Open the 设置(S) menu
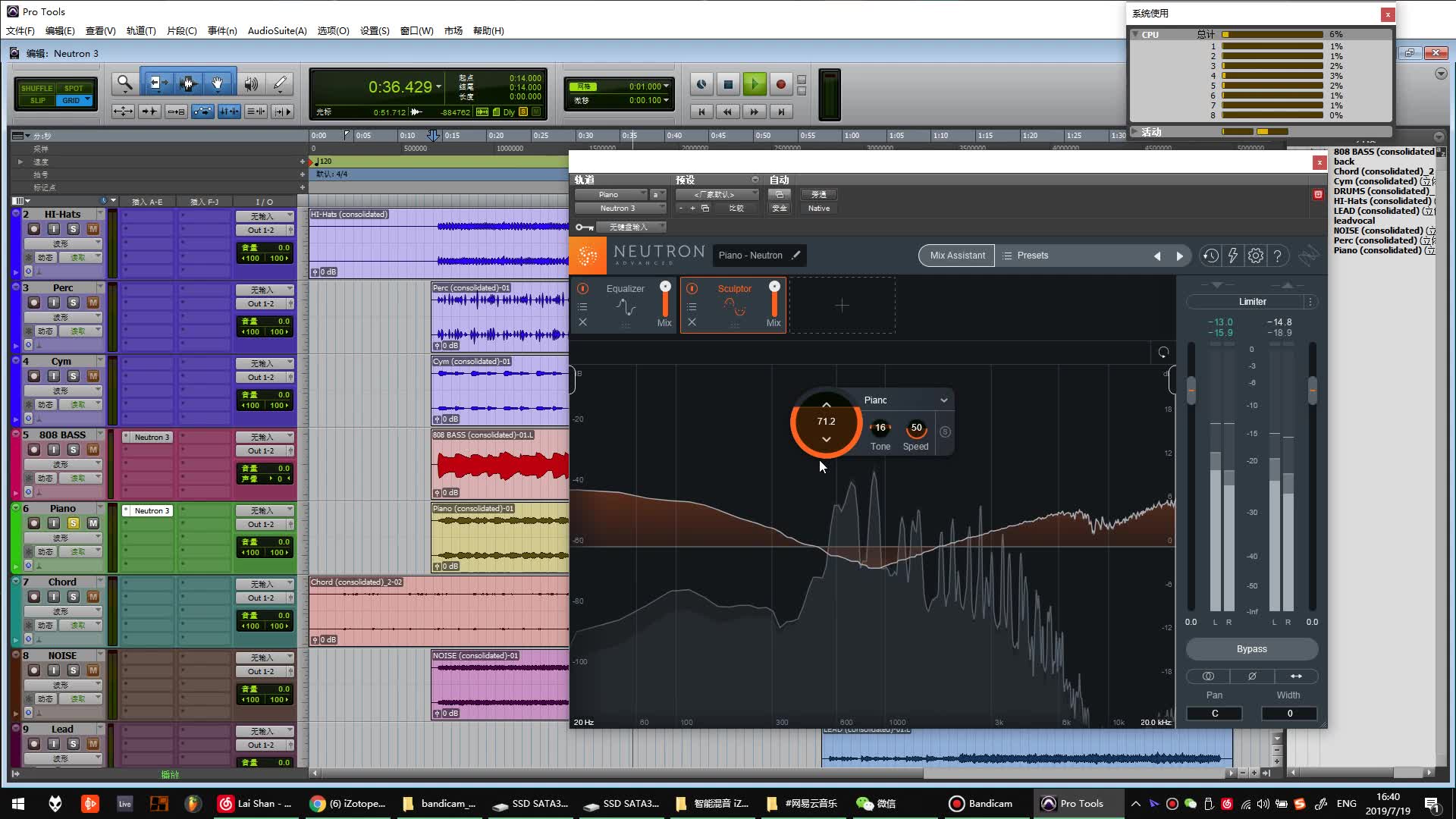 pos(375,31)
